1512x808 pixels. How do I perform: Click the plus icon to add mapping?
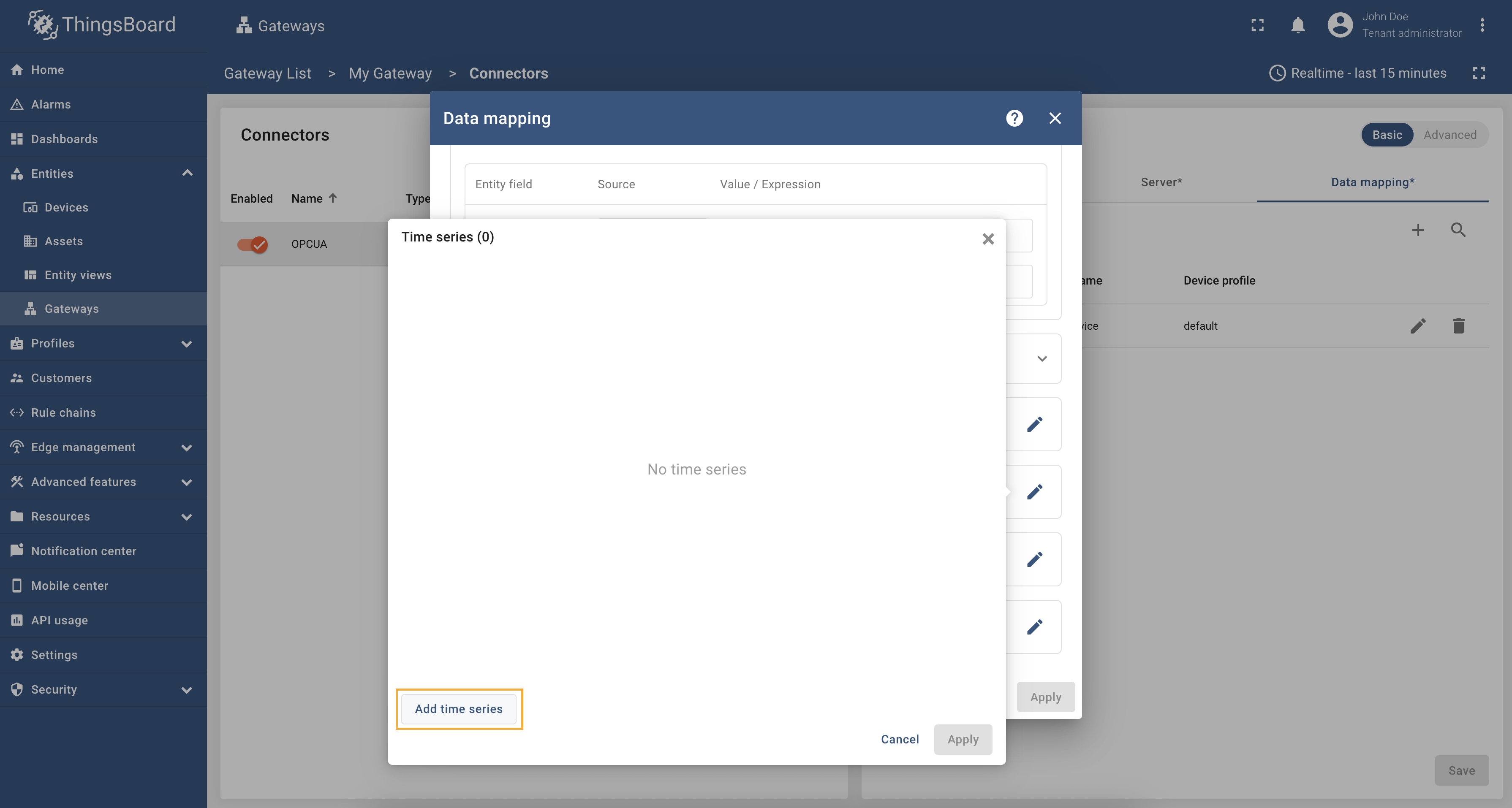(1417, 230)
